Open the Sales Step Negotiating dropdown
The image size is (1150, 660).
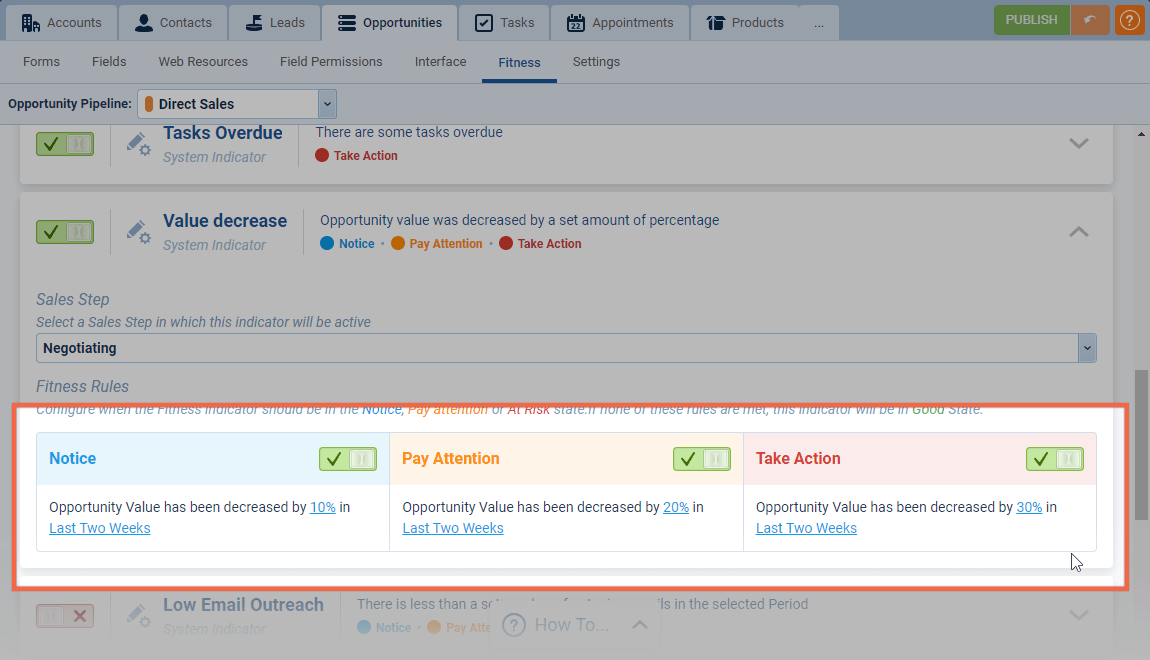[x=1087, y=348]
